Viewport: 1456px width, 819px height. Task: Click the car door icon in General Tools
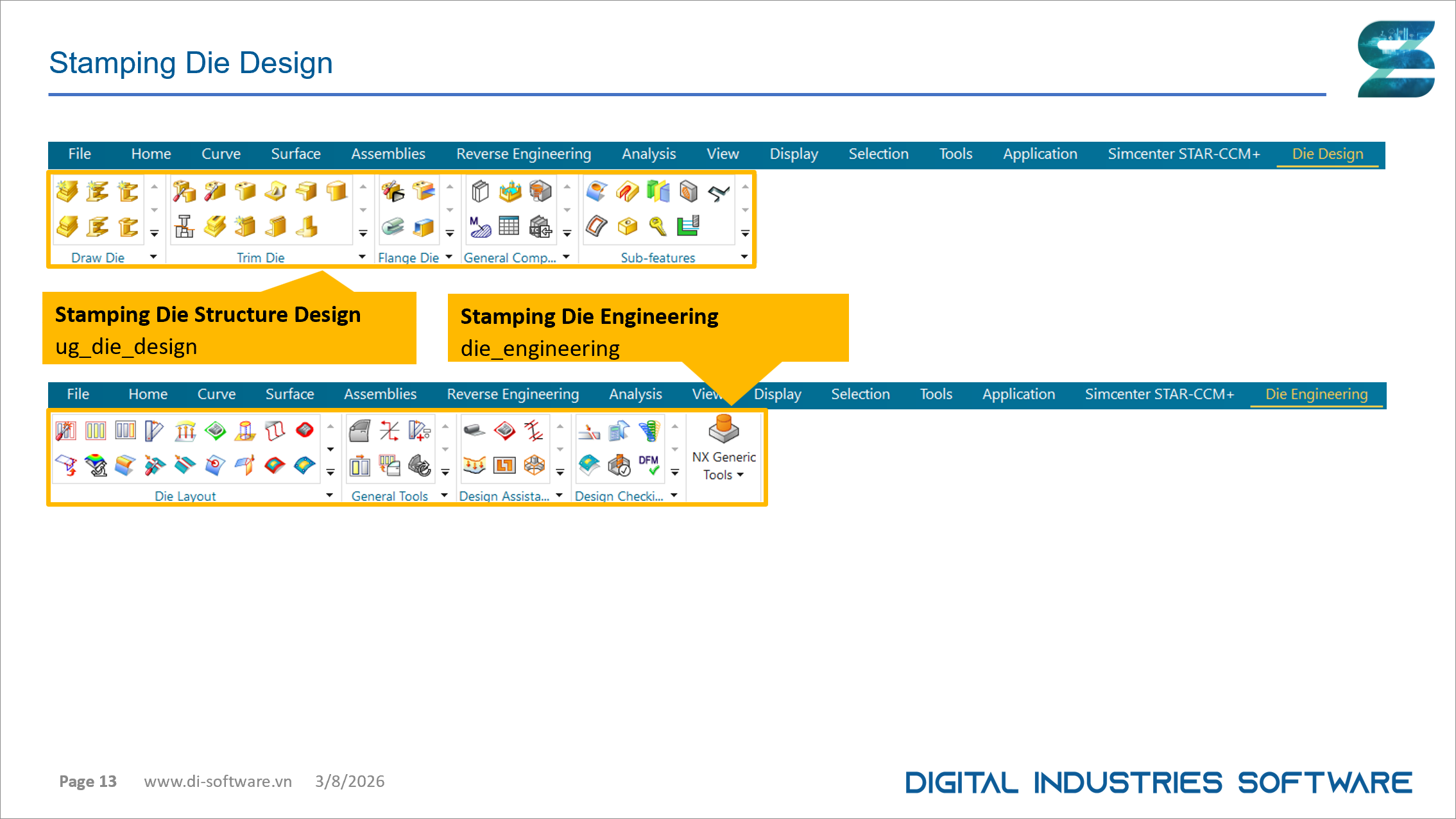[359, 431]
